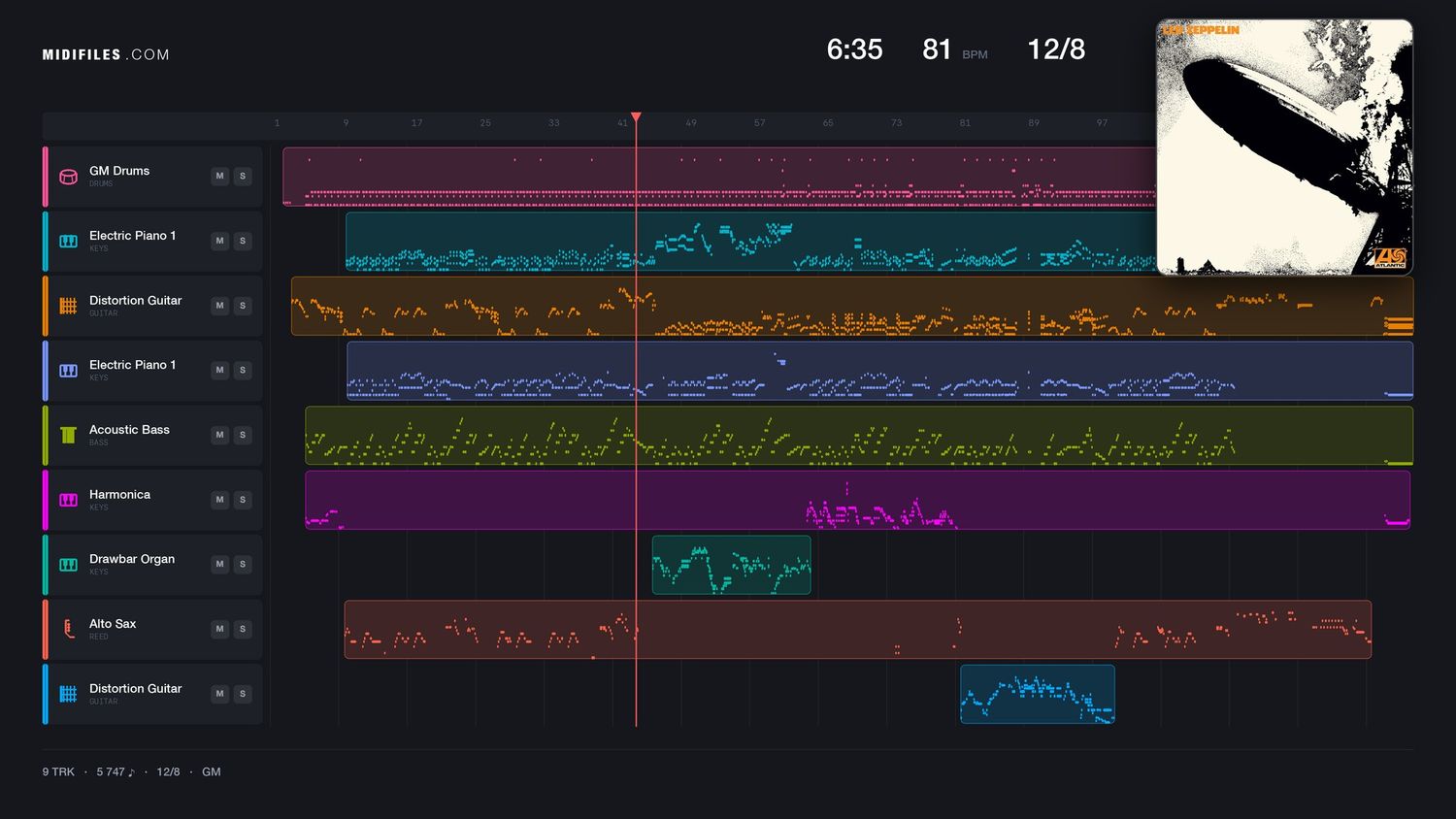Solo the purple Electric Piano 1 track

click(x=243, y=370)
